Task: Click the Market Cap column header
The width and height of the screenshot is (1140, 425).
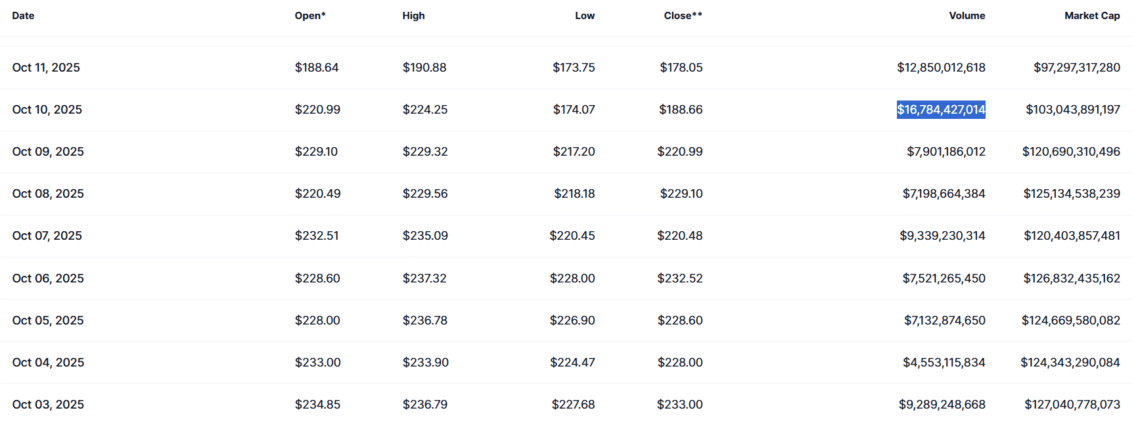Action: click(1094, 15)
